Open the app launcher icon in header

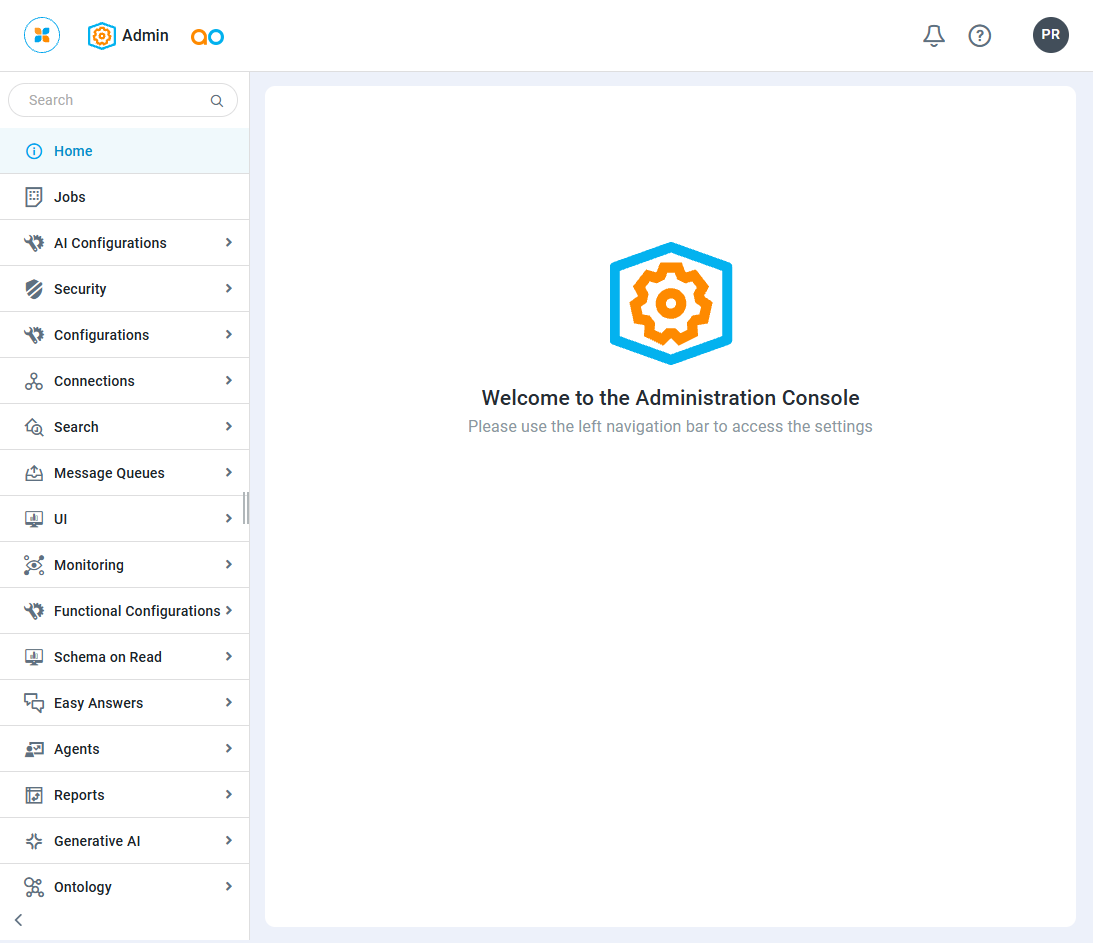(42, 35)
